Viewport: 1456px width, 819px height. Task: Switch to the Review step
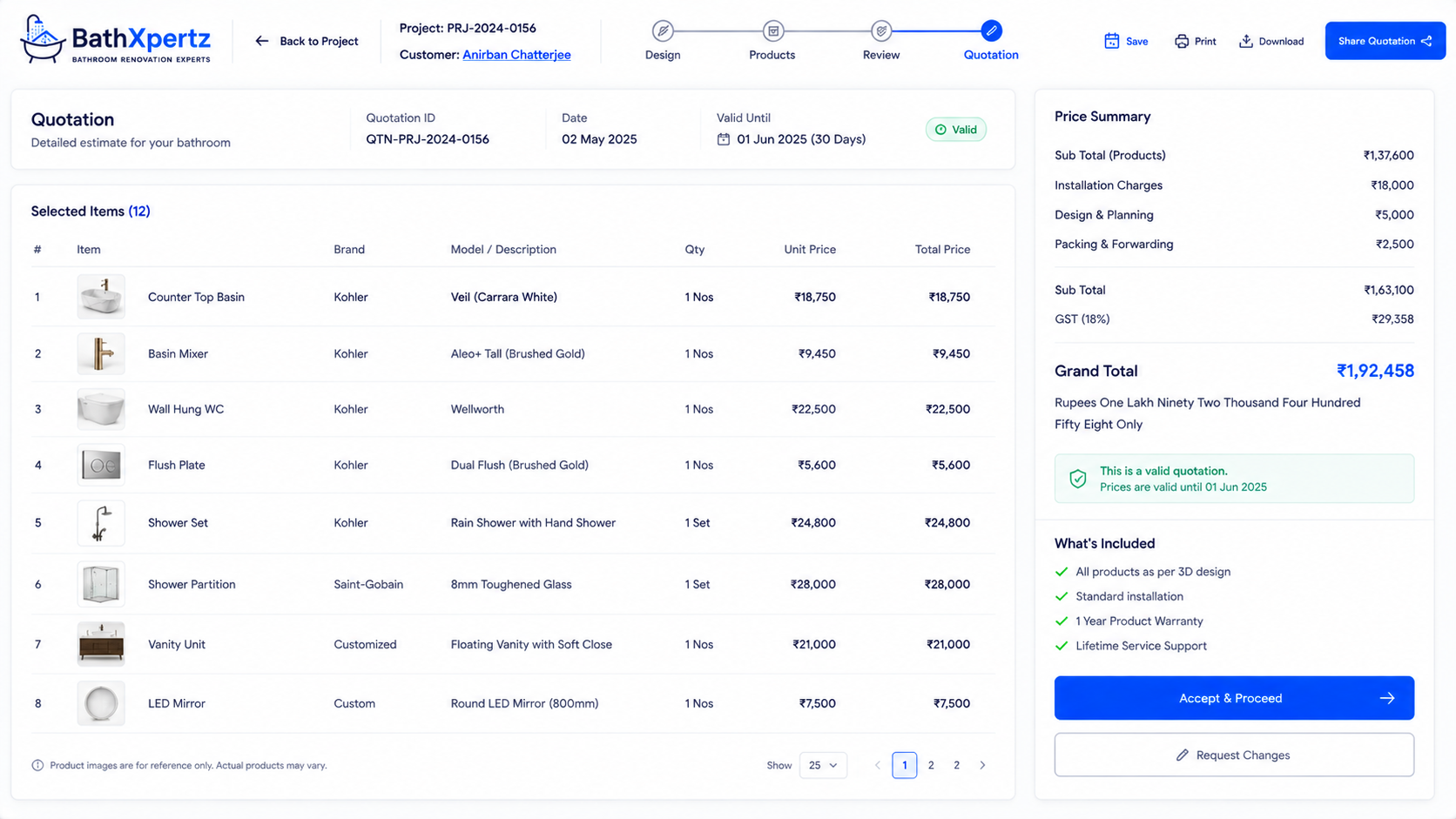881,40
